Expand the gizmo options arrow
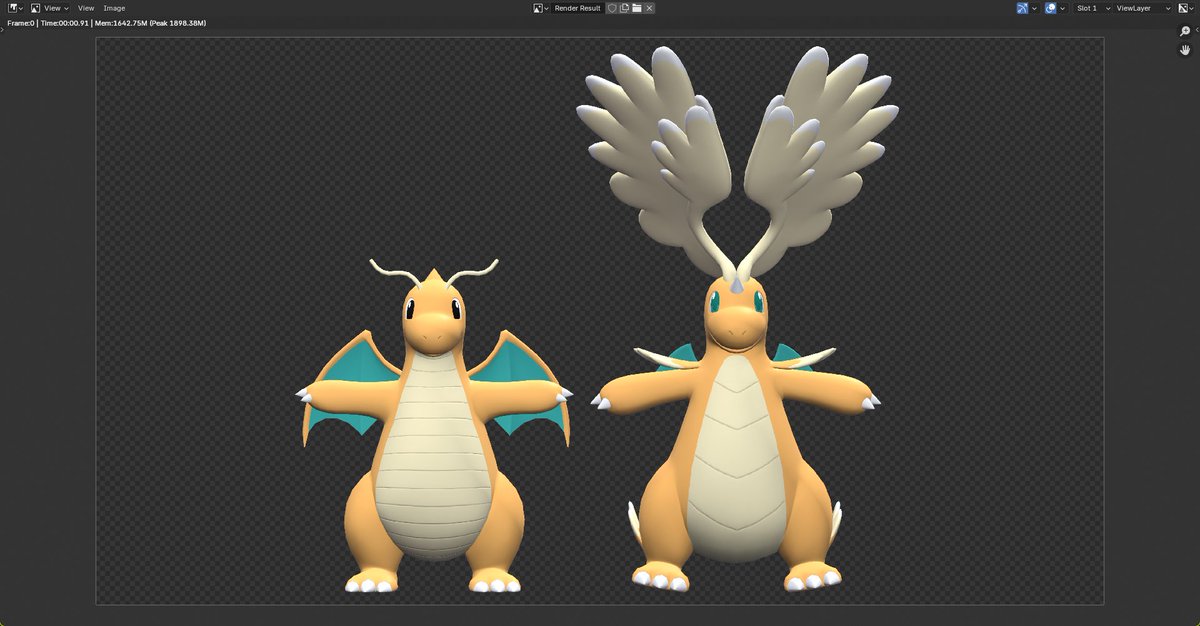This screenshot has width=1200, height=626. [1034, 8]
